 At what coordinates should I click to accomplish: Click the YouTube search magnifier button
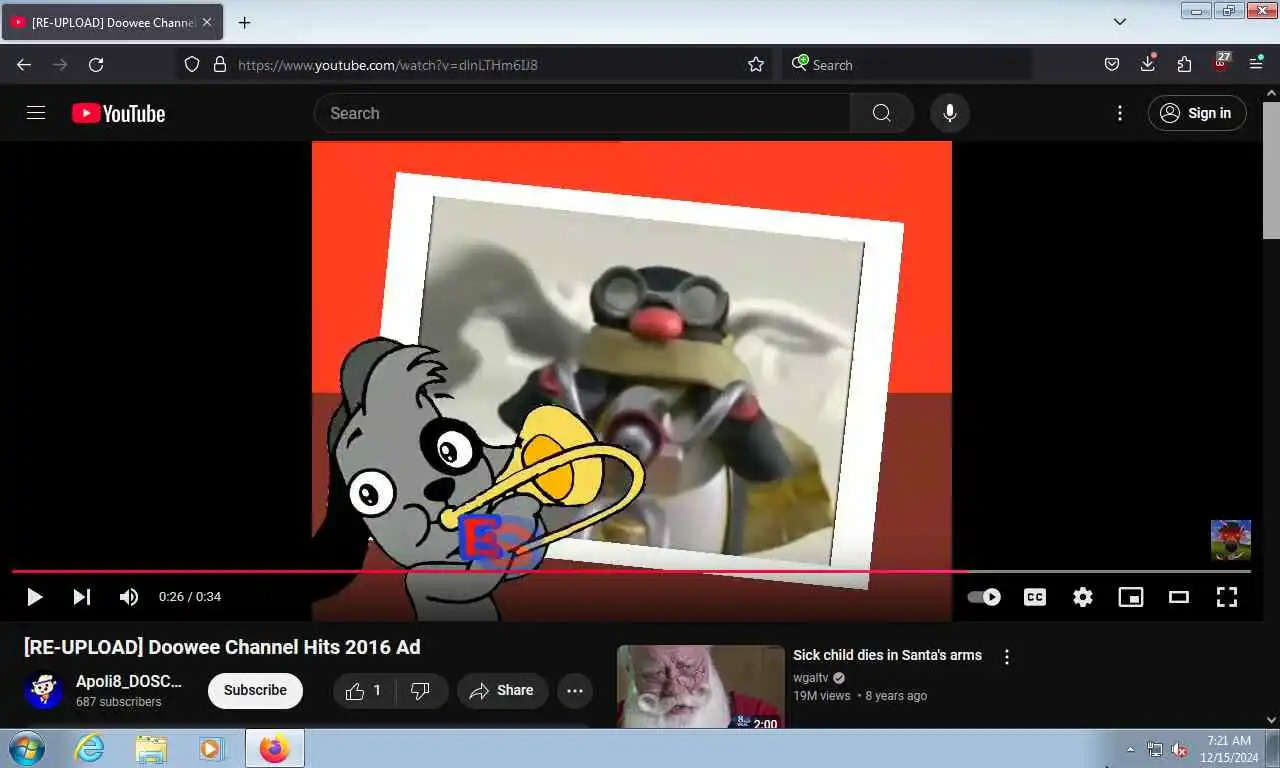point(881,113)
